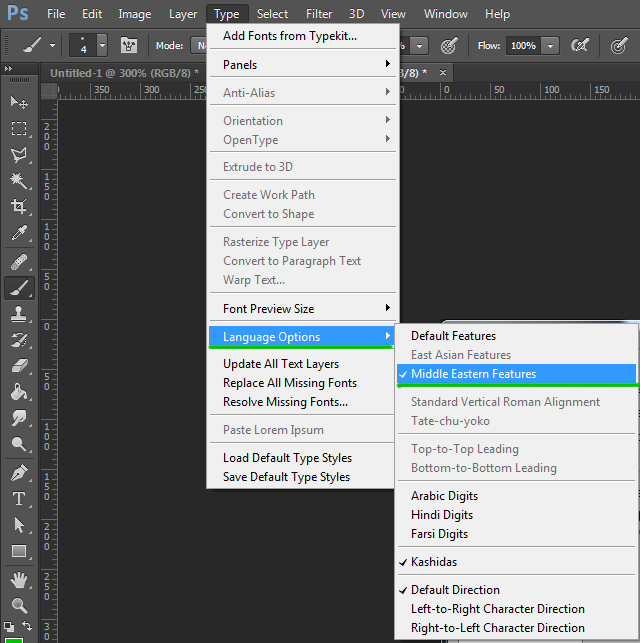
Task: Select the Horizontal Type tool
Action: coord(19,499)
